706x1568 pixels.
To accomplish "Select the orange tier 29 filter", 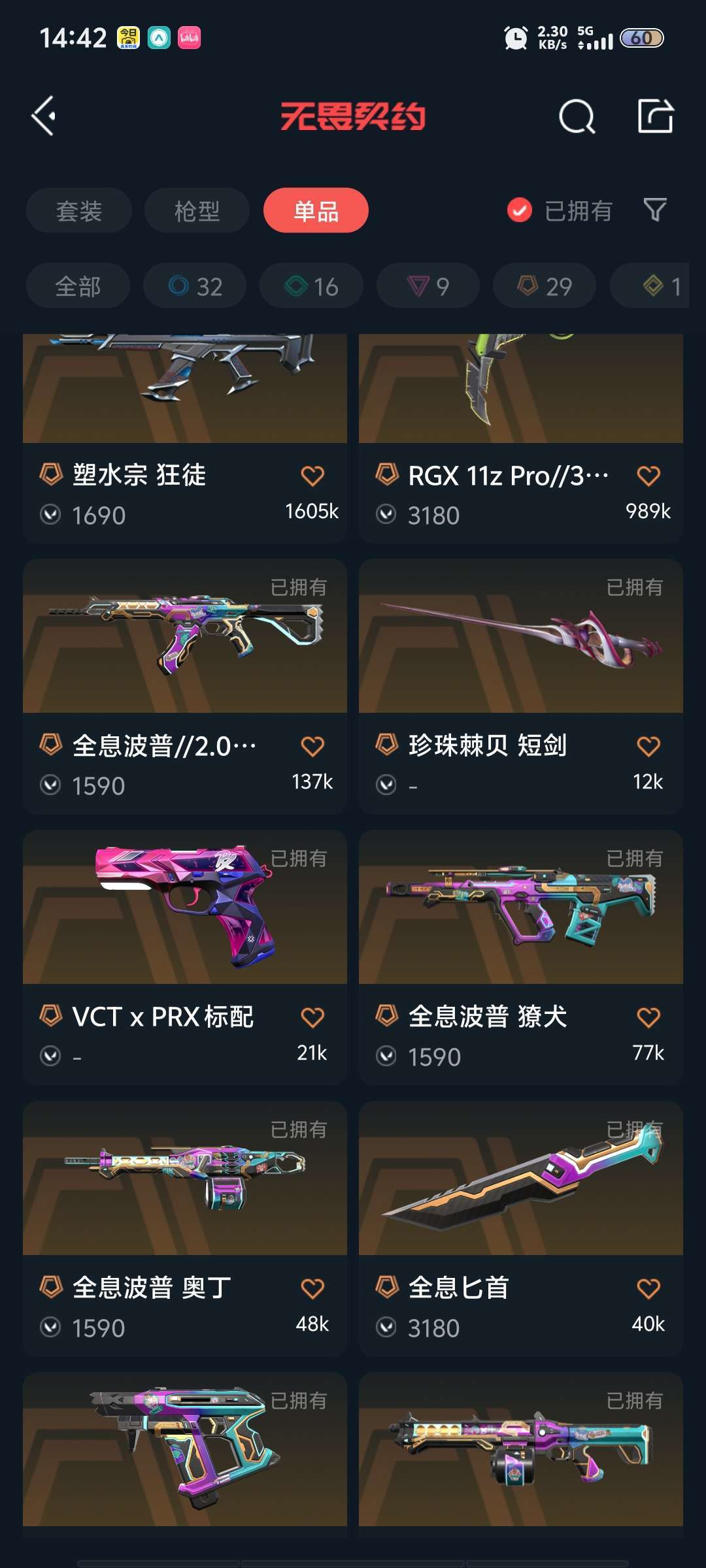I will (545, 286).
